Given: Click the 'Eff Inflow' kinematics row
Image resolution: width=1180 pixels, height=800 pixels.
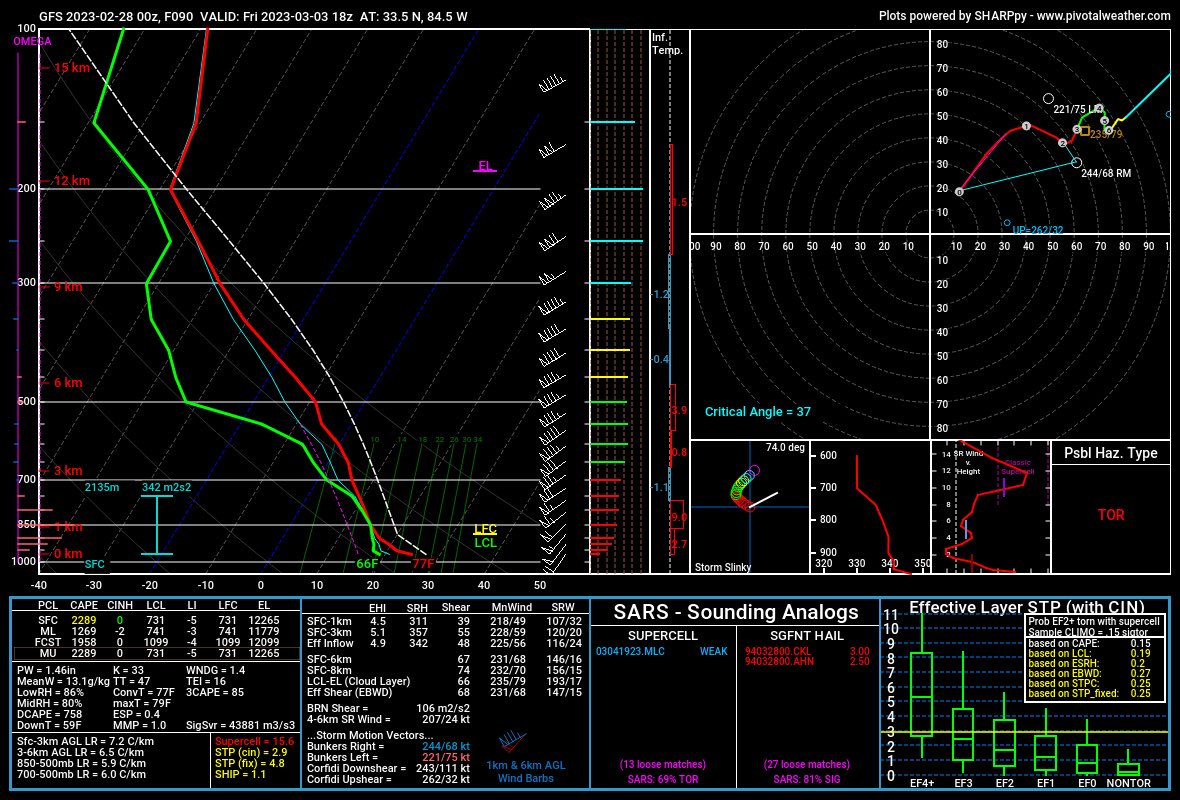Looking at the screenshot, I should [444, 643].
